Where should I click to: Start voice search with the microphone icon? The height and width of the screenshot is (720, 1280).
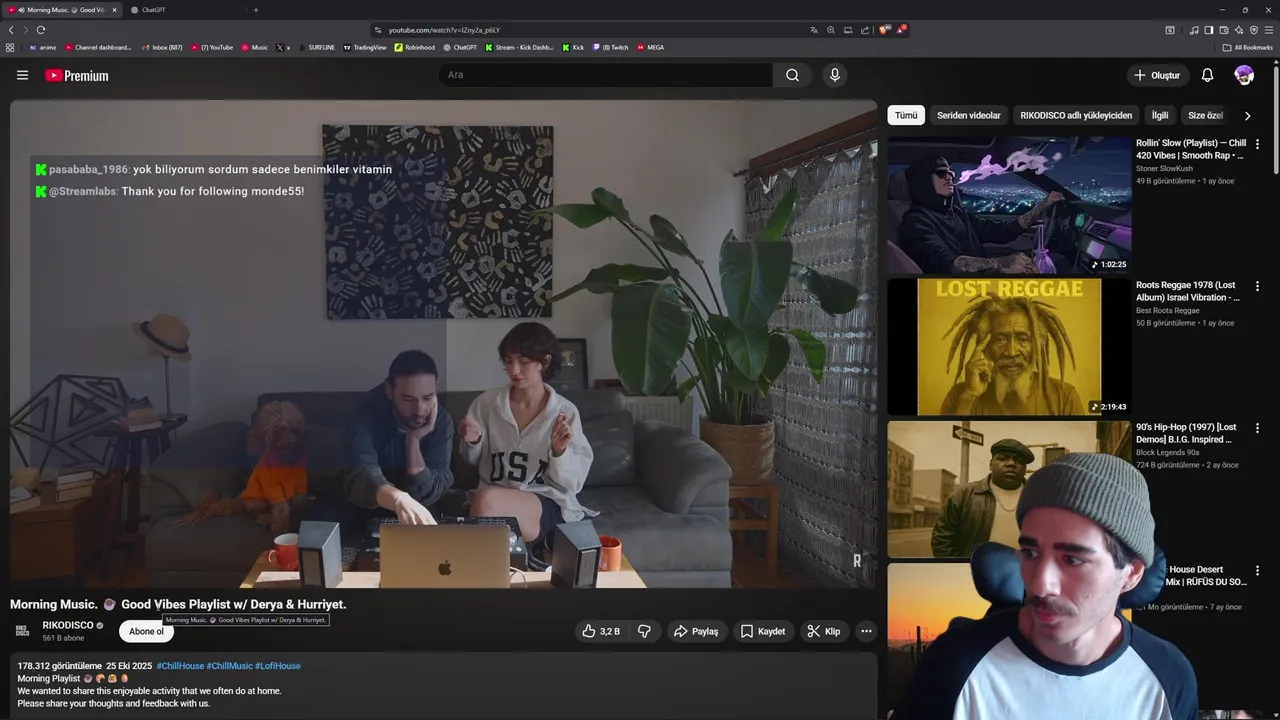(x=834, y=75)
